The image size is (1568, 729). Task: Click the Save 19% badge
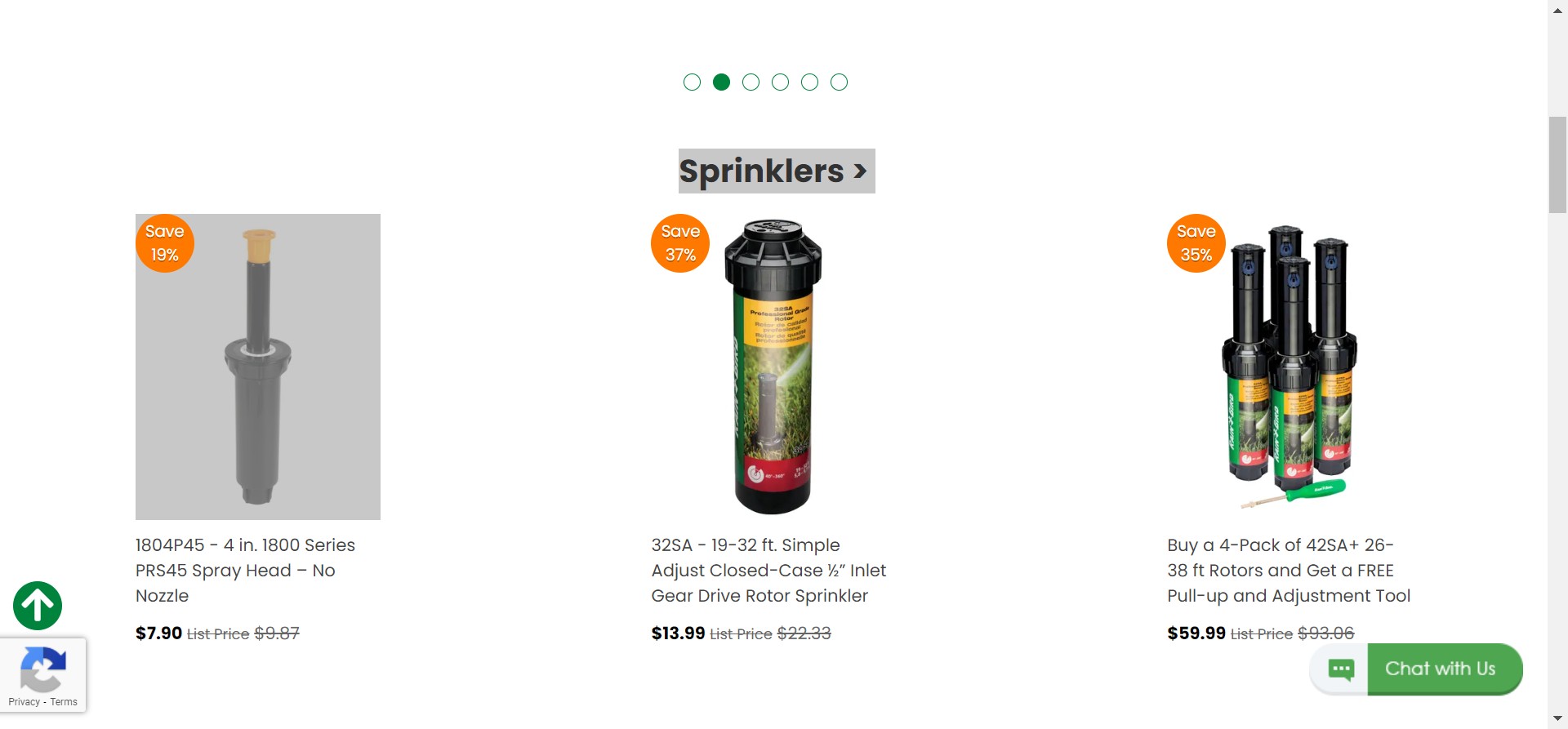(x=165, y=243)
